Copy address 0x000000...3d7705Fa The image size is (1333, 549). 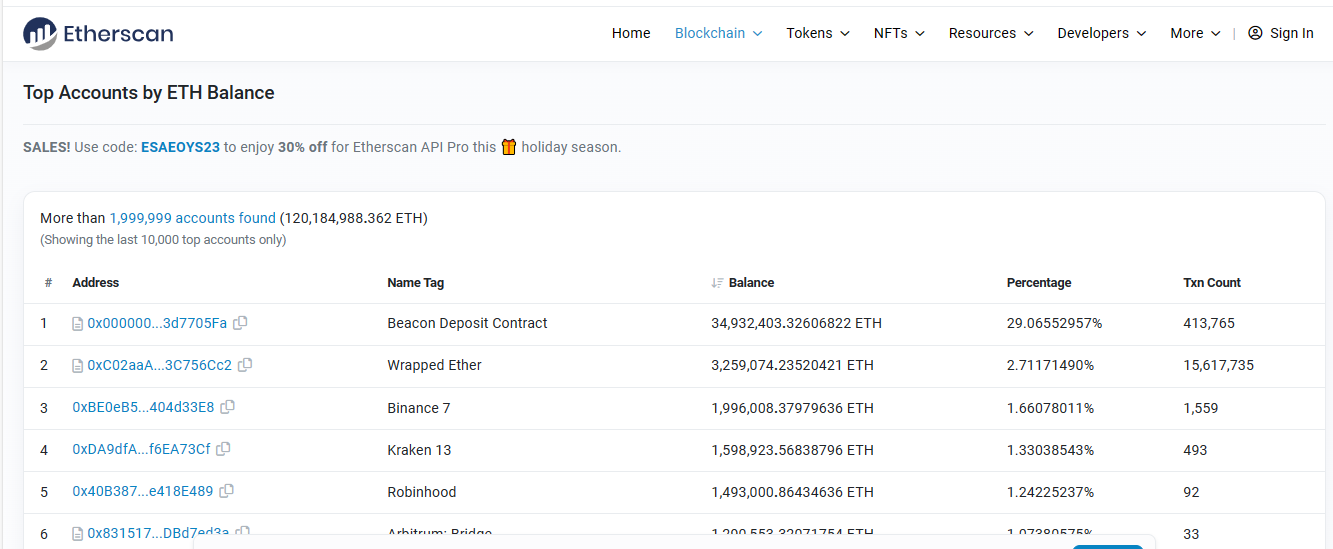[x=240, y=323]
